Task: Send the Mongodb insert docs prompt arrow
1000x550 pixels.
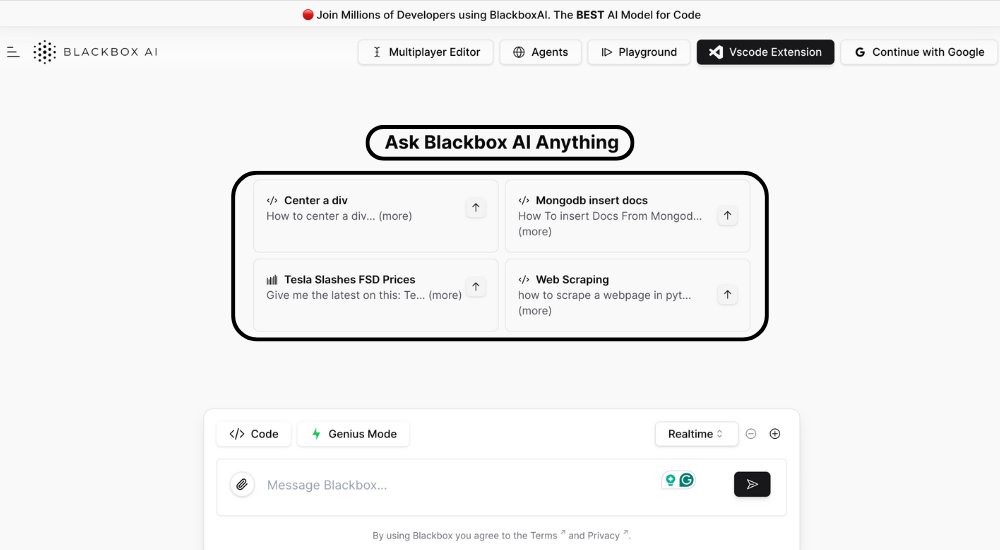Action: coord(727,216)
